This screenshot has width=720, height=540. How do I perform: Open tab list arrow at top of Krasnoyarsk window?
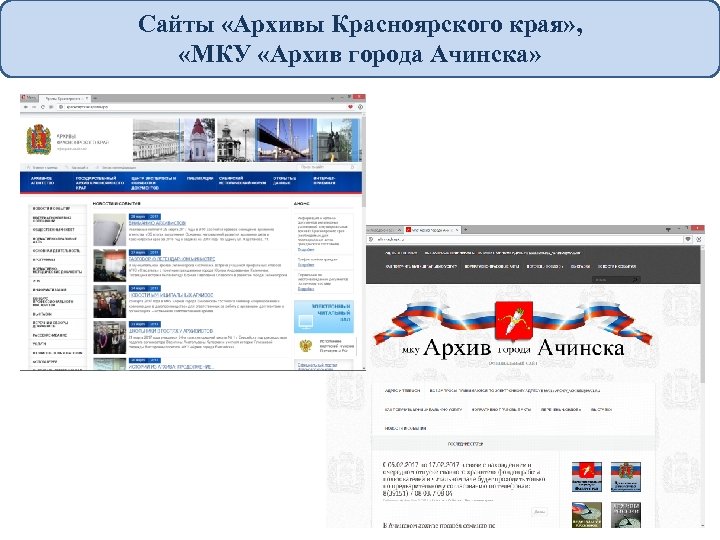click(x=332, y=98)
